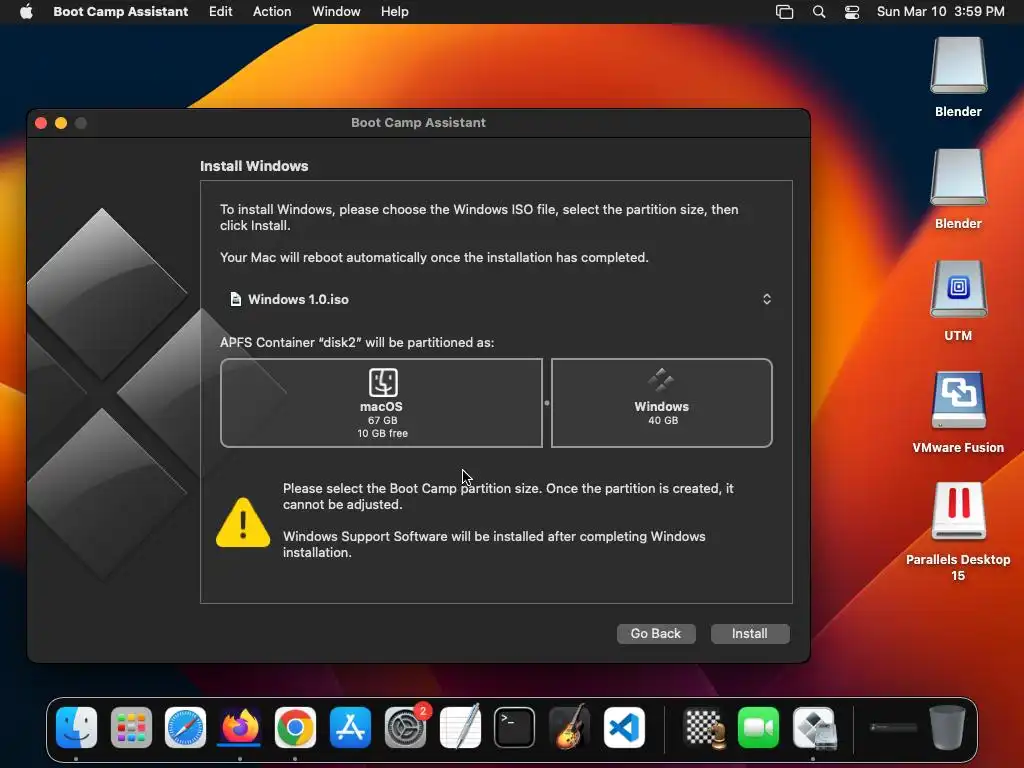
Task: Open Google Chrome from the Dock
Action: 295,728
